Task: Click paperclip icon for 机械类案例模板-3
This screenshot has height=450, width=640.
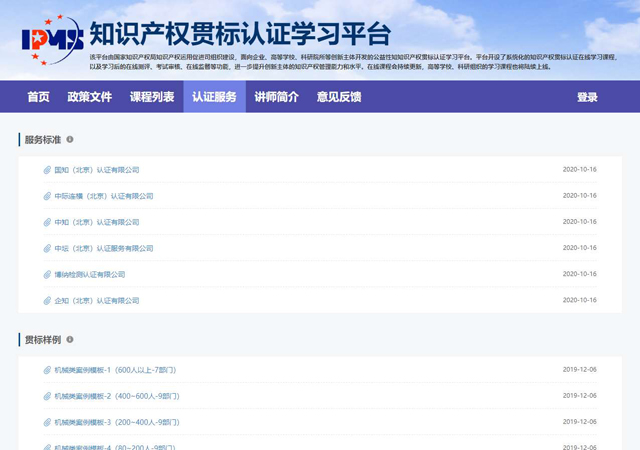Action: click(47, 422)
